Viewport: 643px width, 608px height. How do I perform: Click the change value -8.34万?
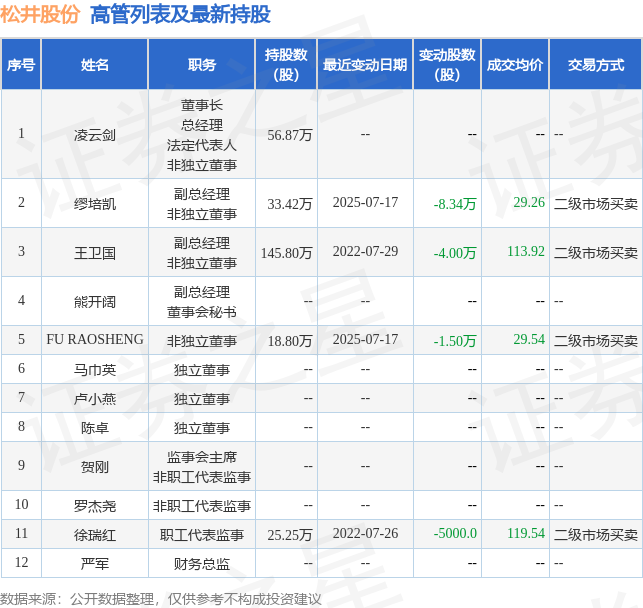pos(455,204)
